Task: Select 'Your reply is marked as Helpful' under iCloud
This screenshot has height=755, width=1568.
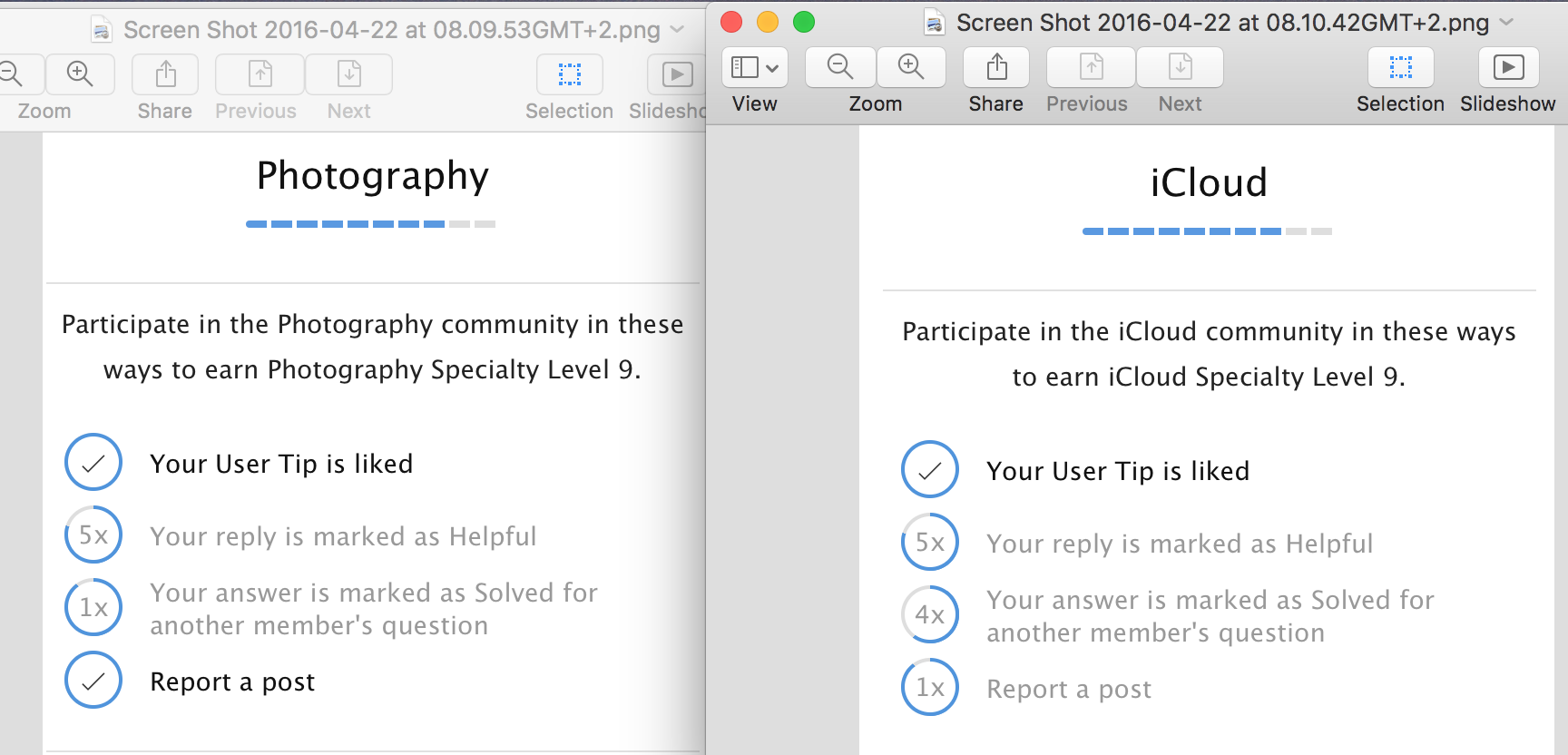Action: 1180,544
